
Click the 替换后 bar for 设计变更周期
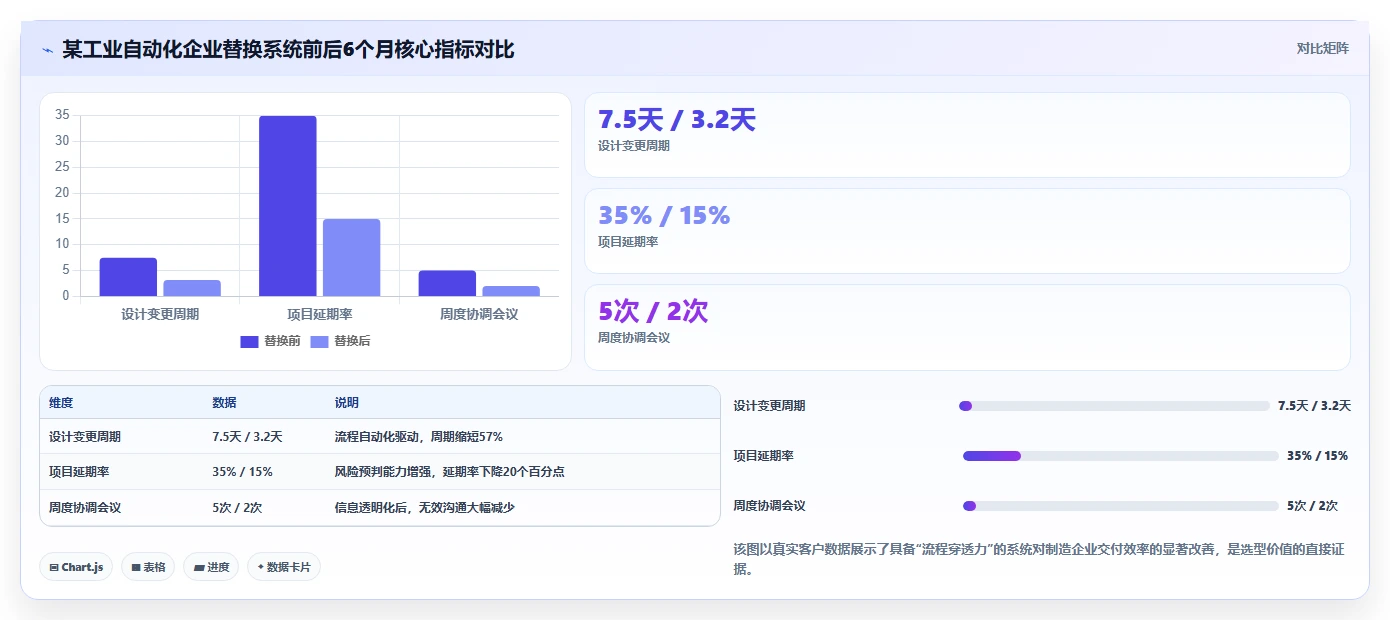(x=192, y=288)
